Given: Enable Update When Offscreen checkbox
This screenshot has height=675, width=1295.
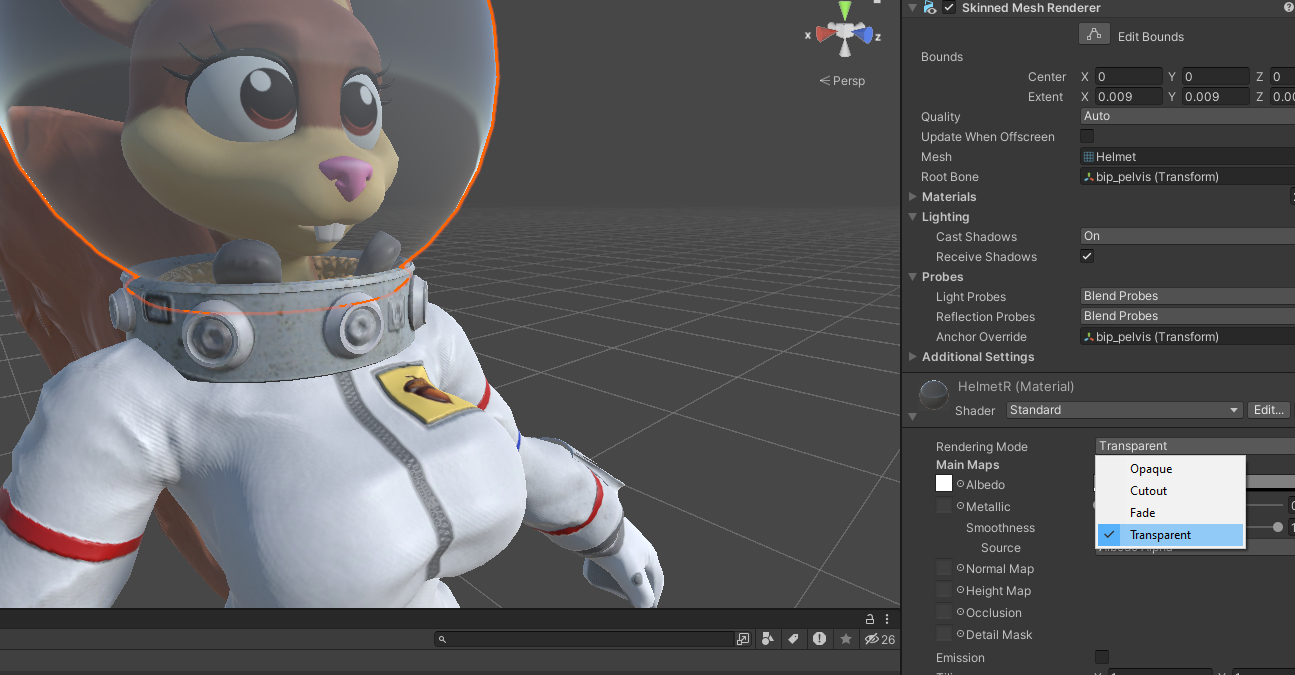Looking at the screenshot, I should pyautogui.click(x=1087, y=136).
